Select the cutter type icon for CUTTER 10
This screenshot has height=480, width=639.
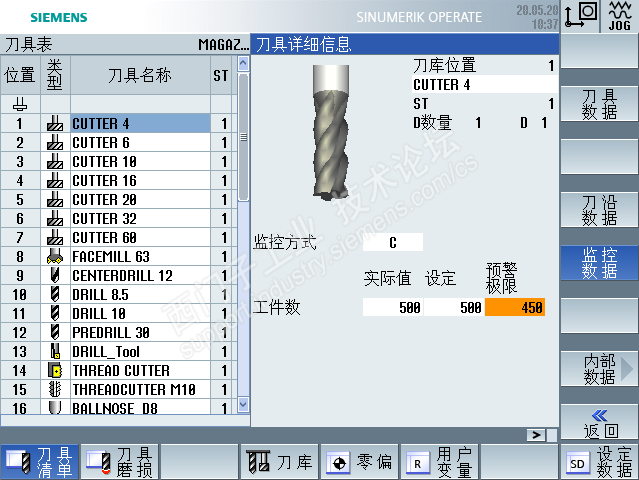(55, 161)
